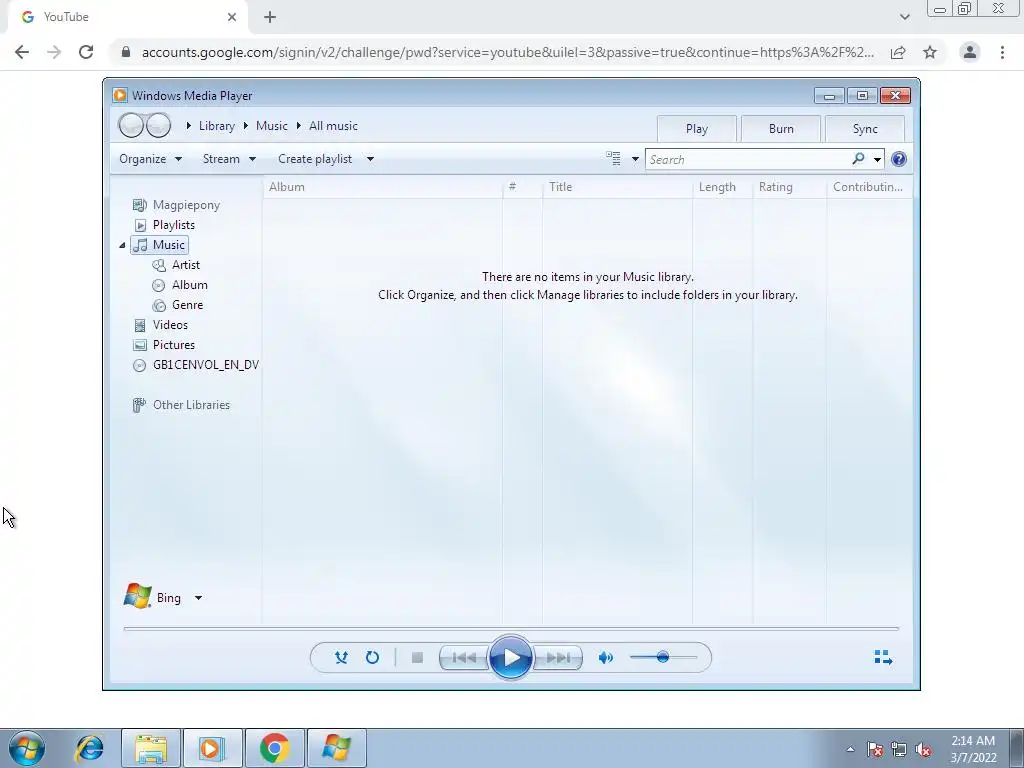Open the Chrome three-dot menu
Image resolution: width=1024 pixels, height=768 pixels.
click(1002, 52)
